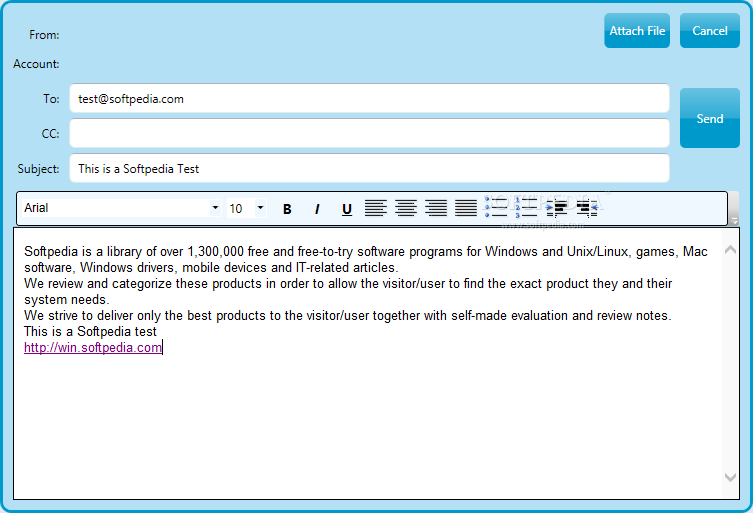Justify the text
This screenshot has width=753, height=513.
466,208
